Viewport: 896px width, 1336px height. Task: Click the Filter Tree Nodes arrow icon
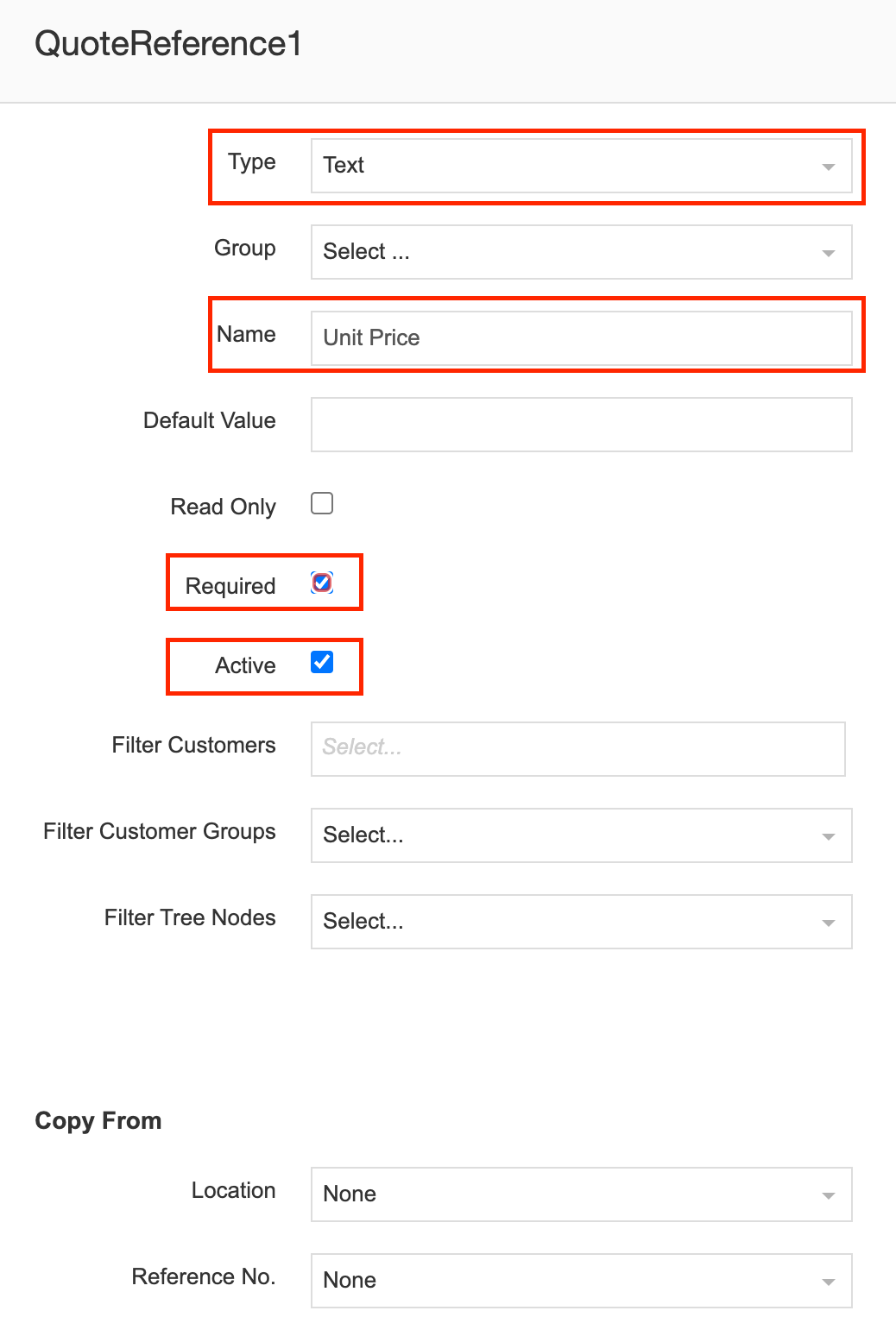[829, 923]
